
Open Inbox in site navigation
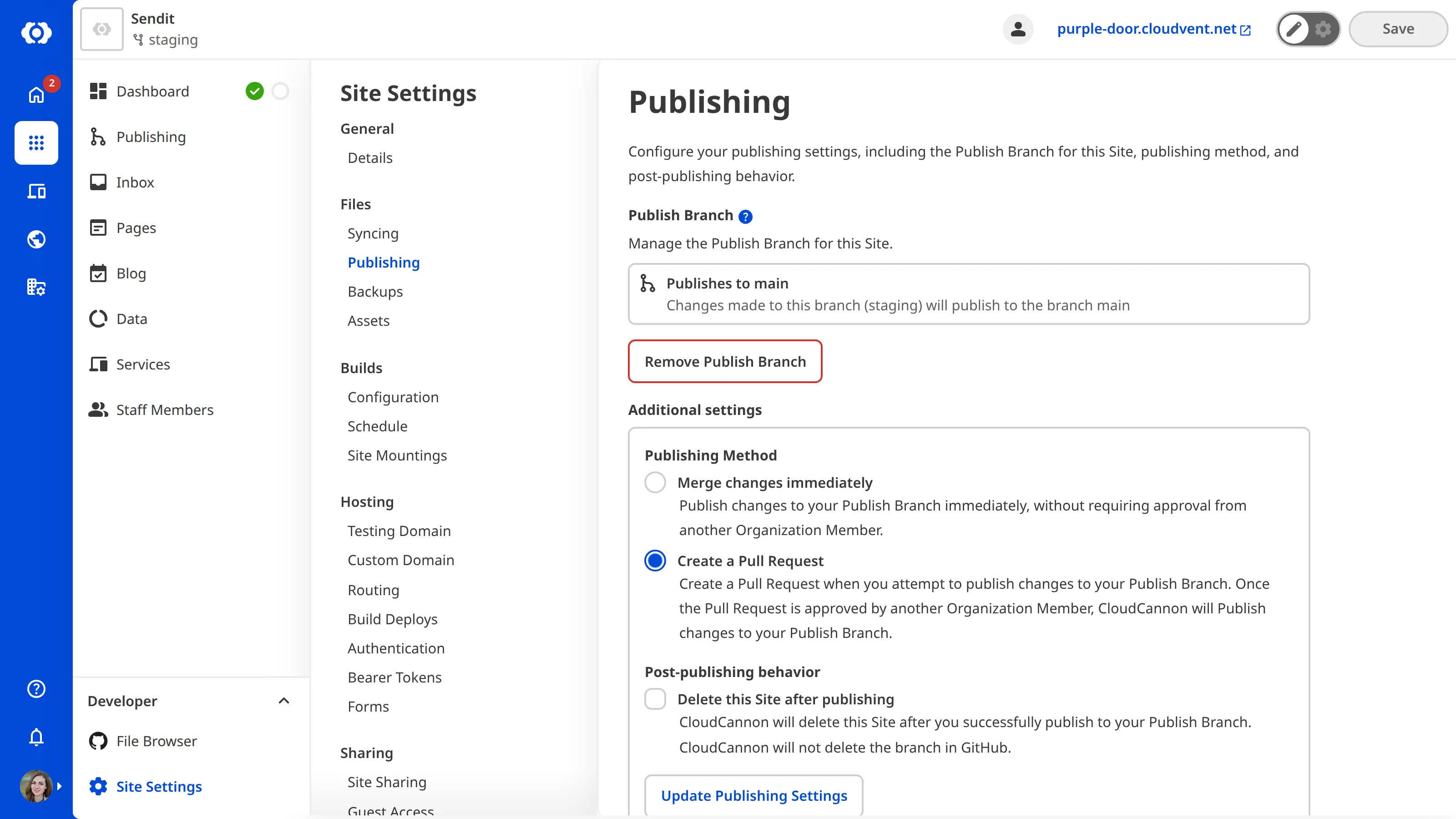click(x=121, y=182)
